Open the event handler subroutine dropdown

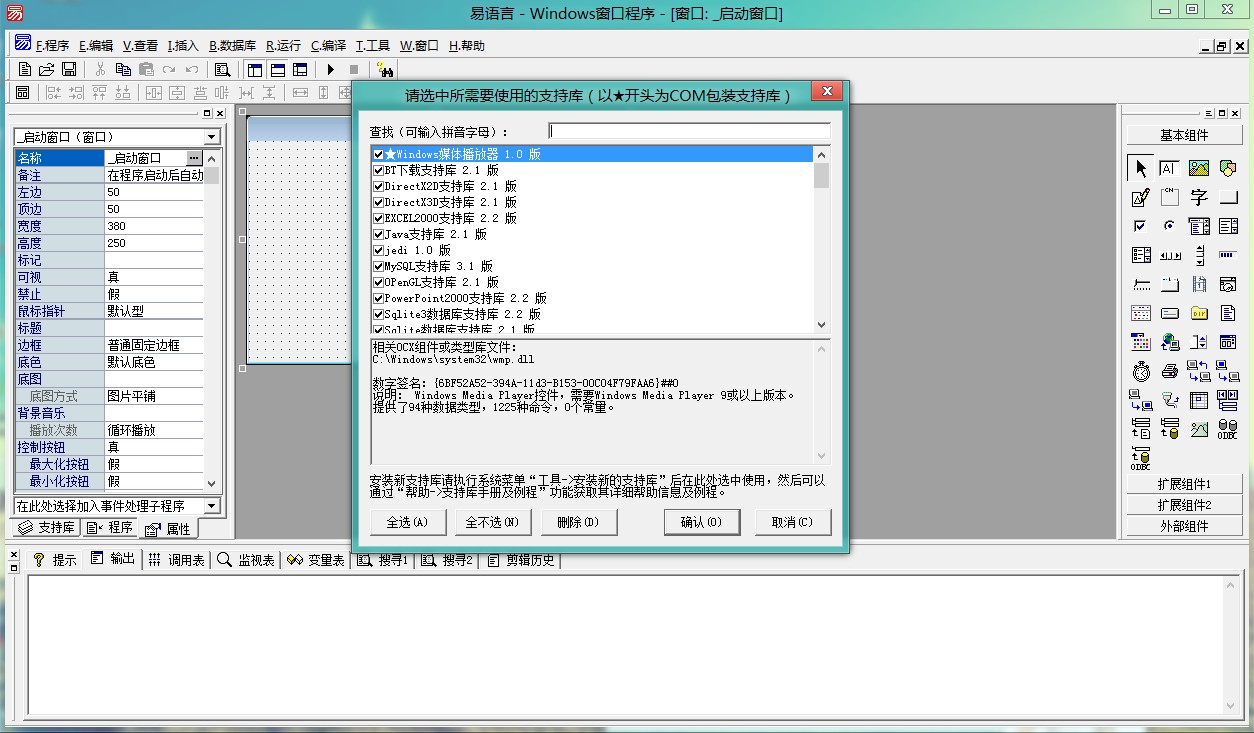(x=211, y=506)
